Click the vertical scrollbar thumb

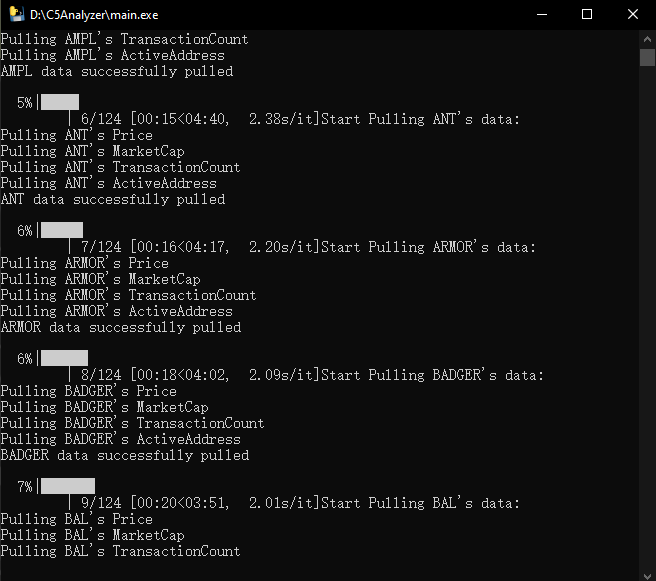[647, 58]
